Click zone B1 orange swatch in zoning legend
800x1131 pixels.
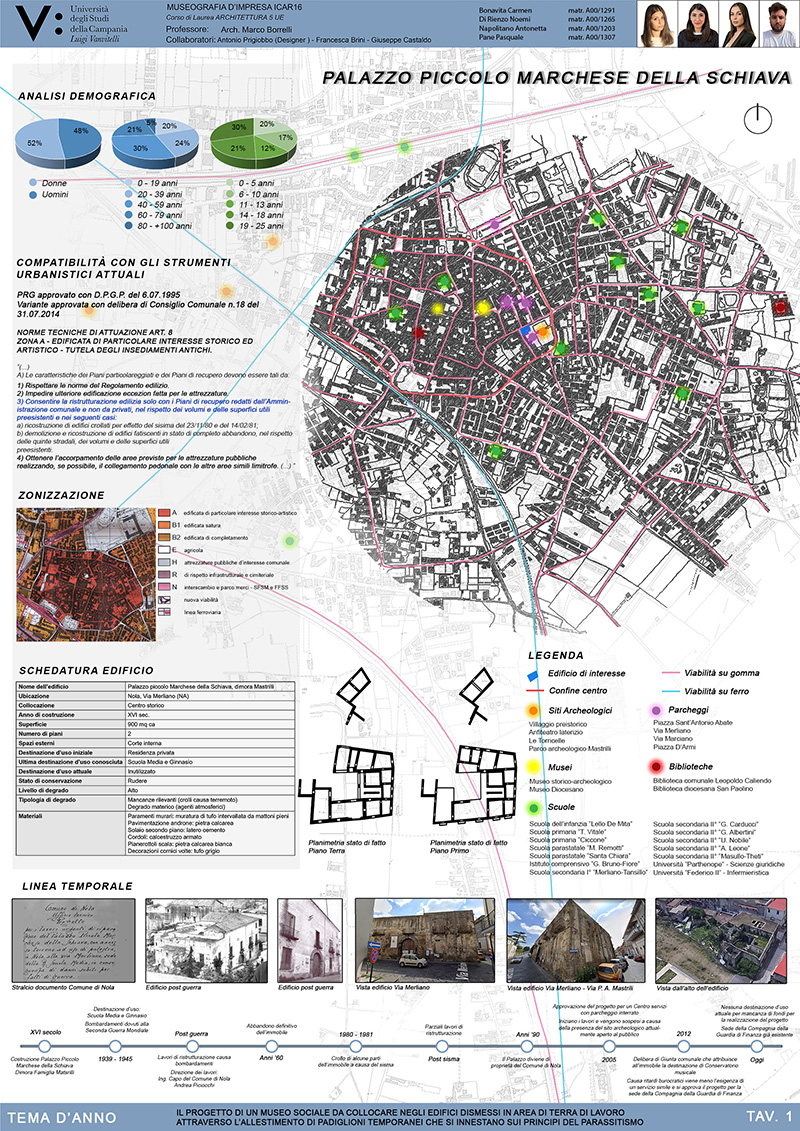point(164,525)
